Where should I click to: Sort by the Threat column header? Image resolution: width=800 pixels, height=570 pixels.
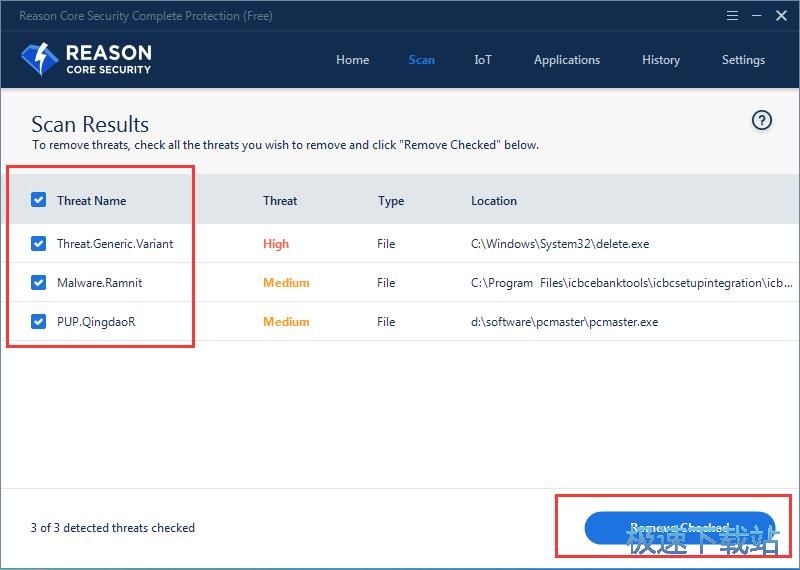click(280, 201)
